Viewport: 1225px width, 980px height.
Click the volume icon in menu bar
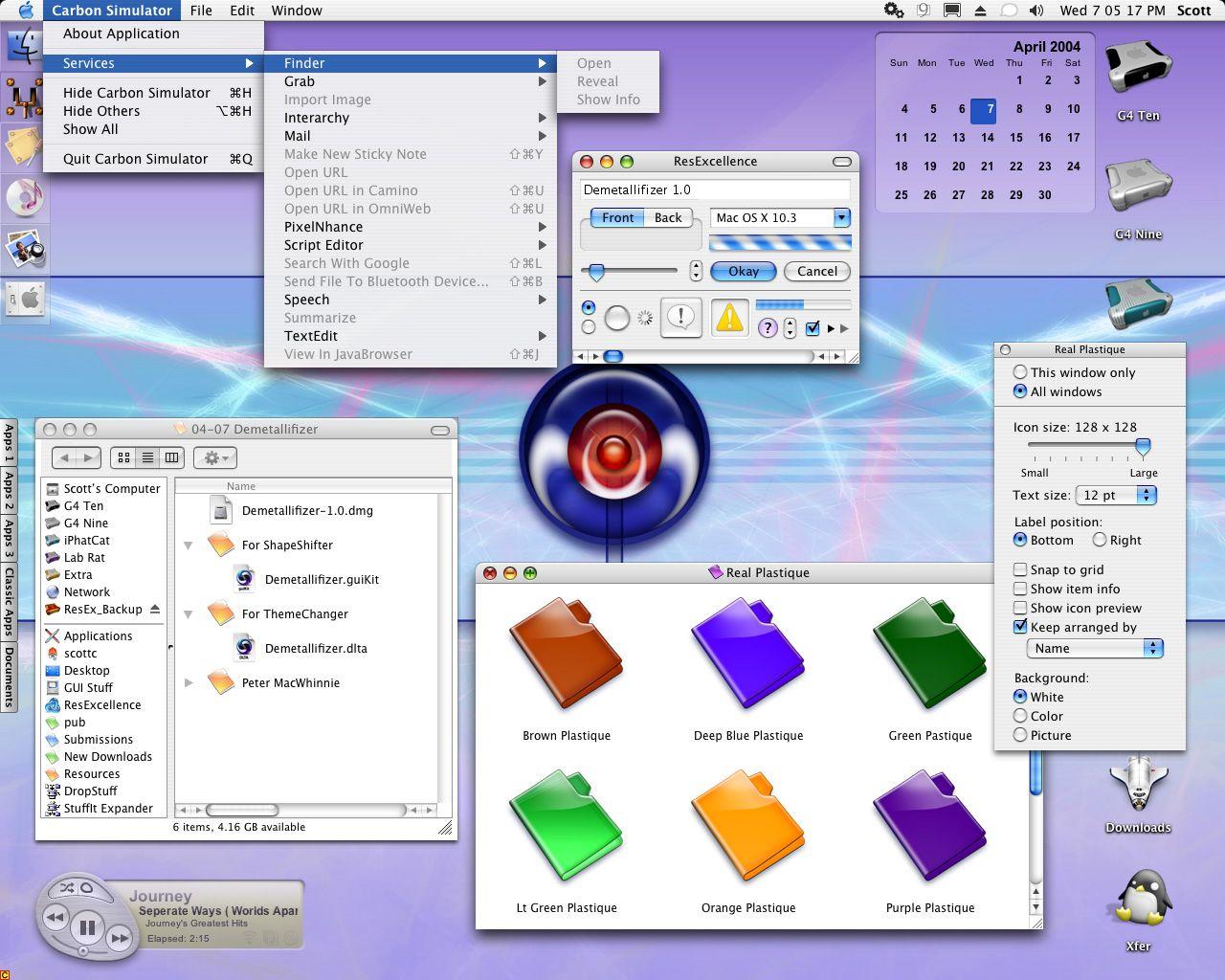[x=1036, y=11]
